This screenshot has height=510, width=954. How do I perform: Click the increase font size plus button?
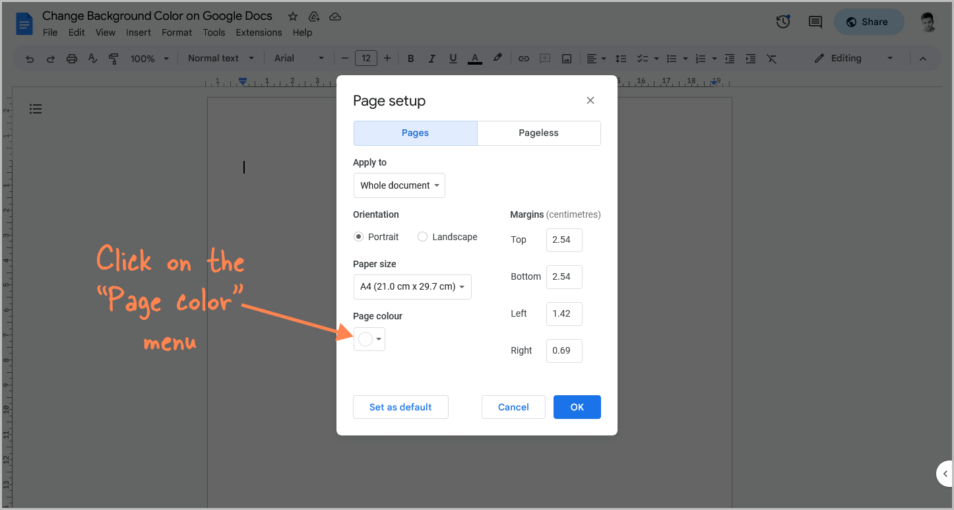[x=387, y=58]
